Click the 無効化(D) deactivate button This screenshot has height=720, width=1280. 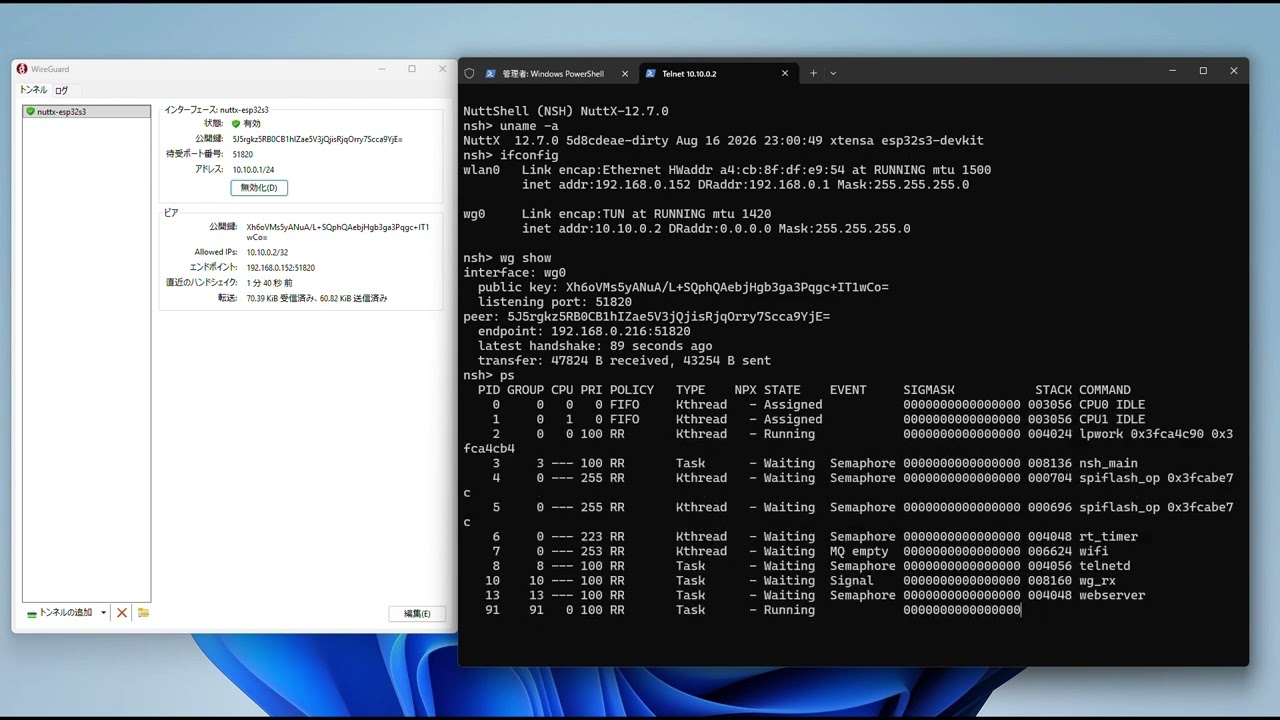259,188
